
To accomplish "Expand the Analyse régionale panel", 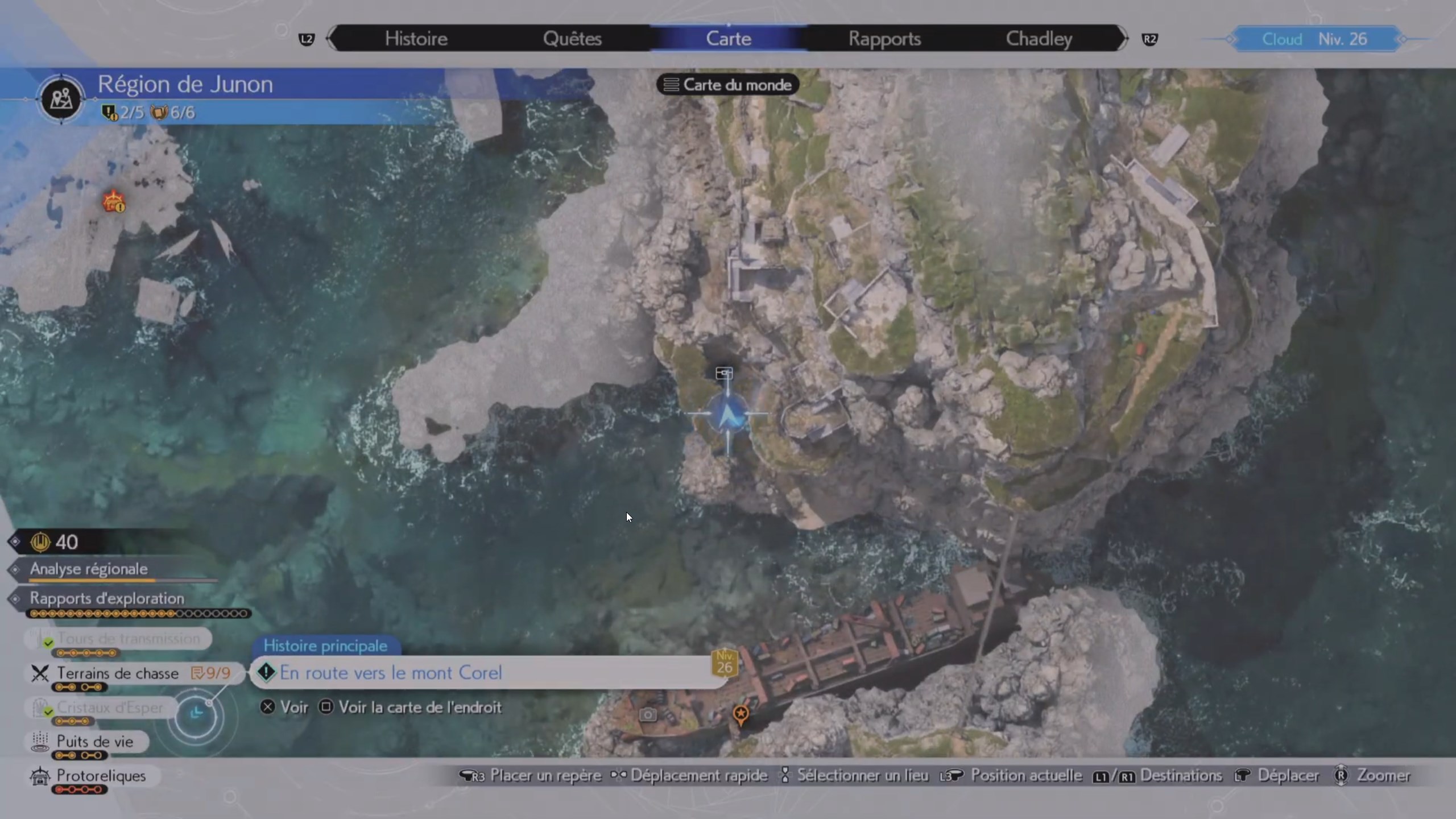I will click(89, 569).
